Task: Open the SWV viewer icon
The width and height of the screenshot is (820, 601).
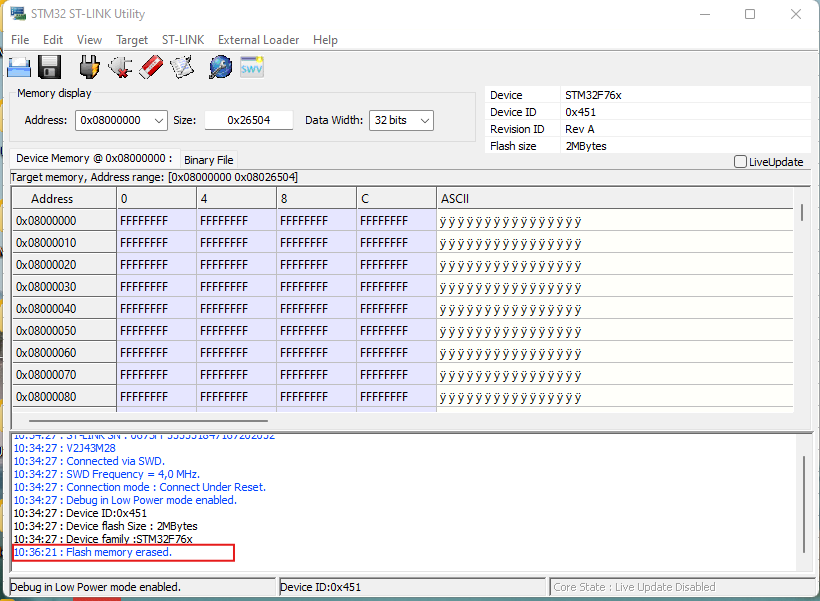Action: point(251,68)
